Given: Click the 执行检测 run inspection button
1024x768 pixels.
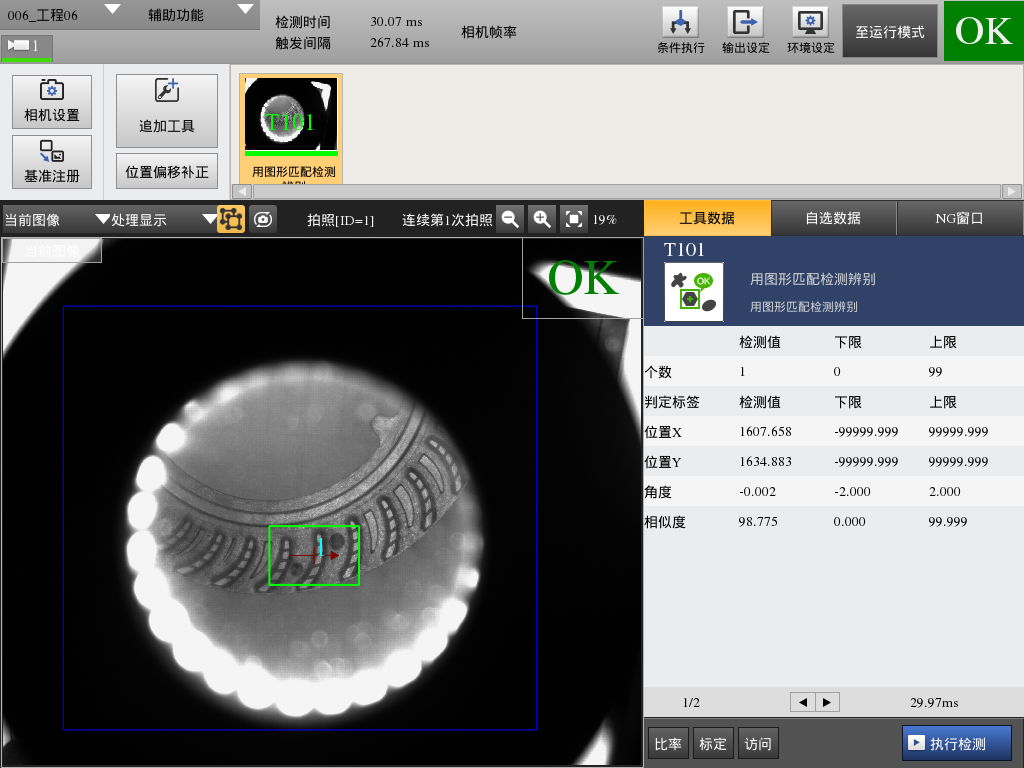Looking at the screenshot, I should point(956,743).
